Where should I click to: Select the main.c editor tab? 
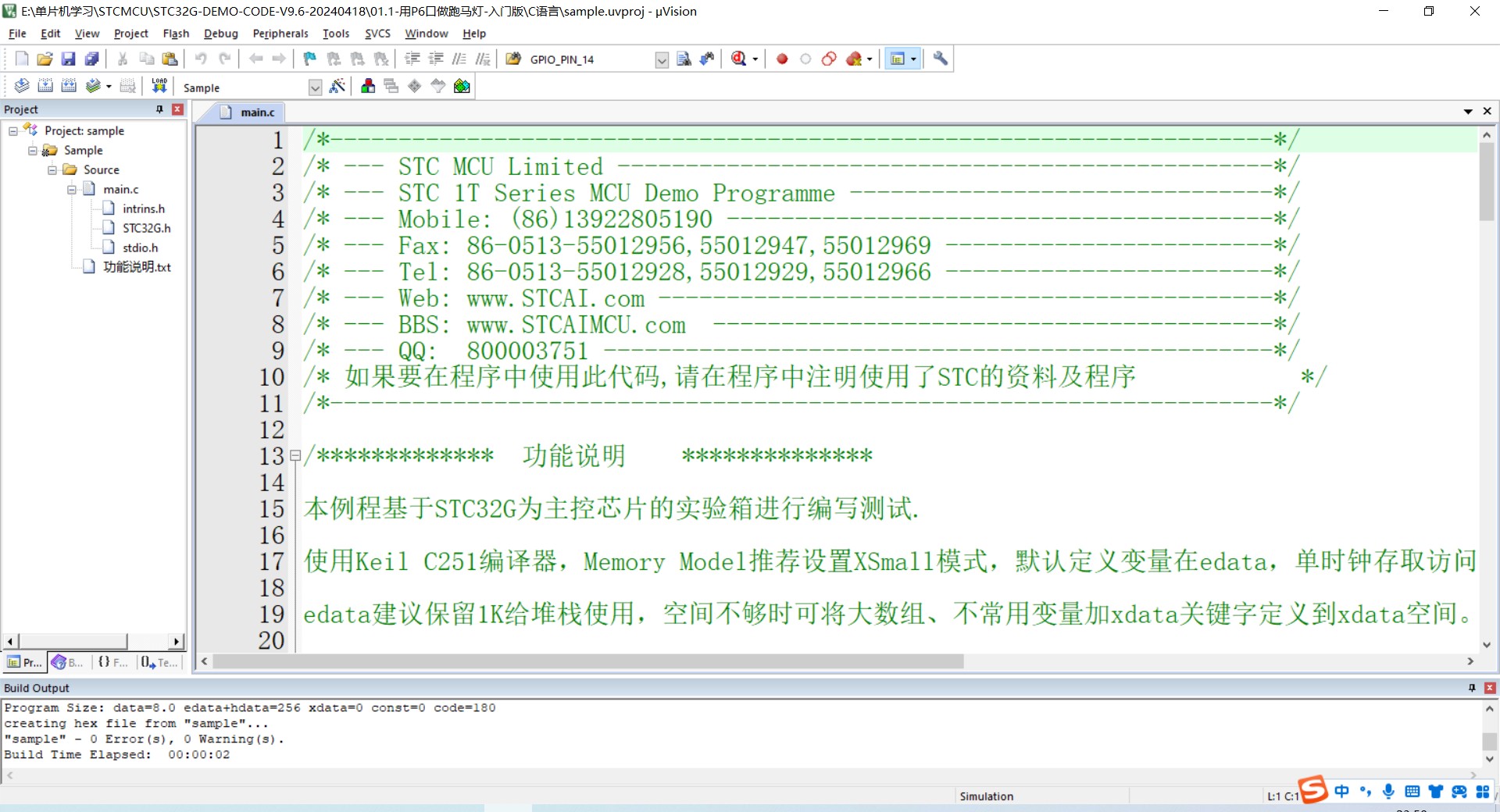click(x=248, y=112)
